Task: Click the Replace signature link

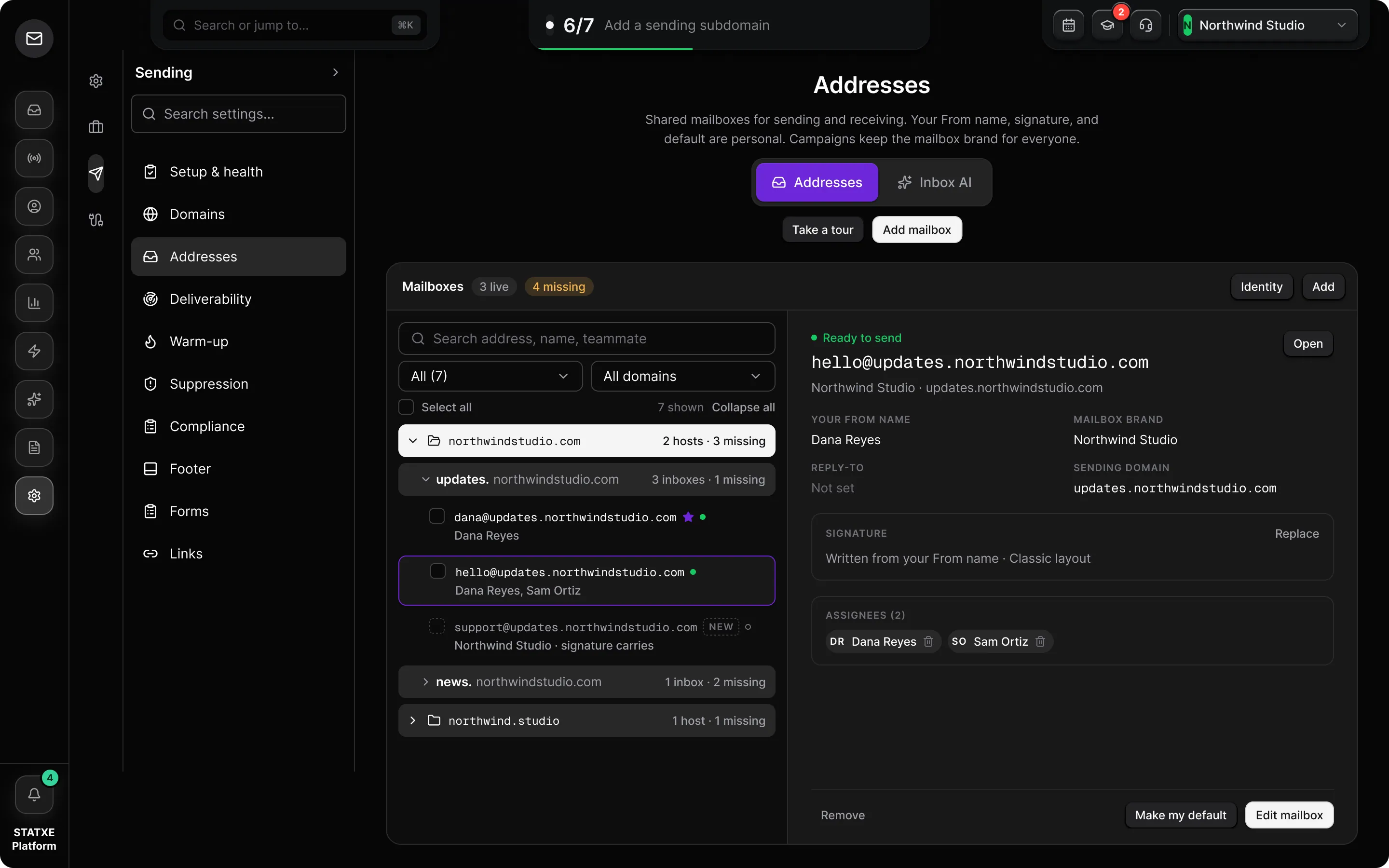Action: pos(1296,534)
